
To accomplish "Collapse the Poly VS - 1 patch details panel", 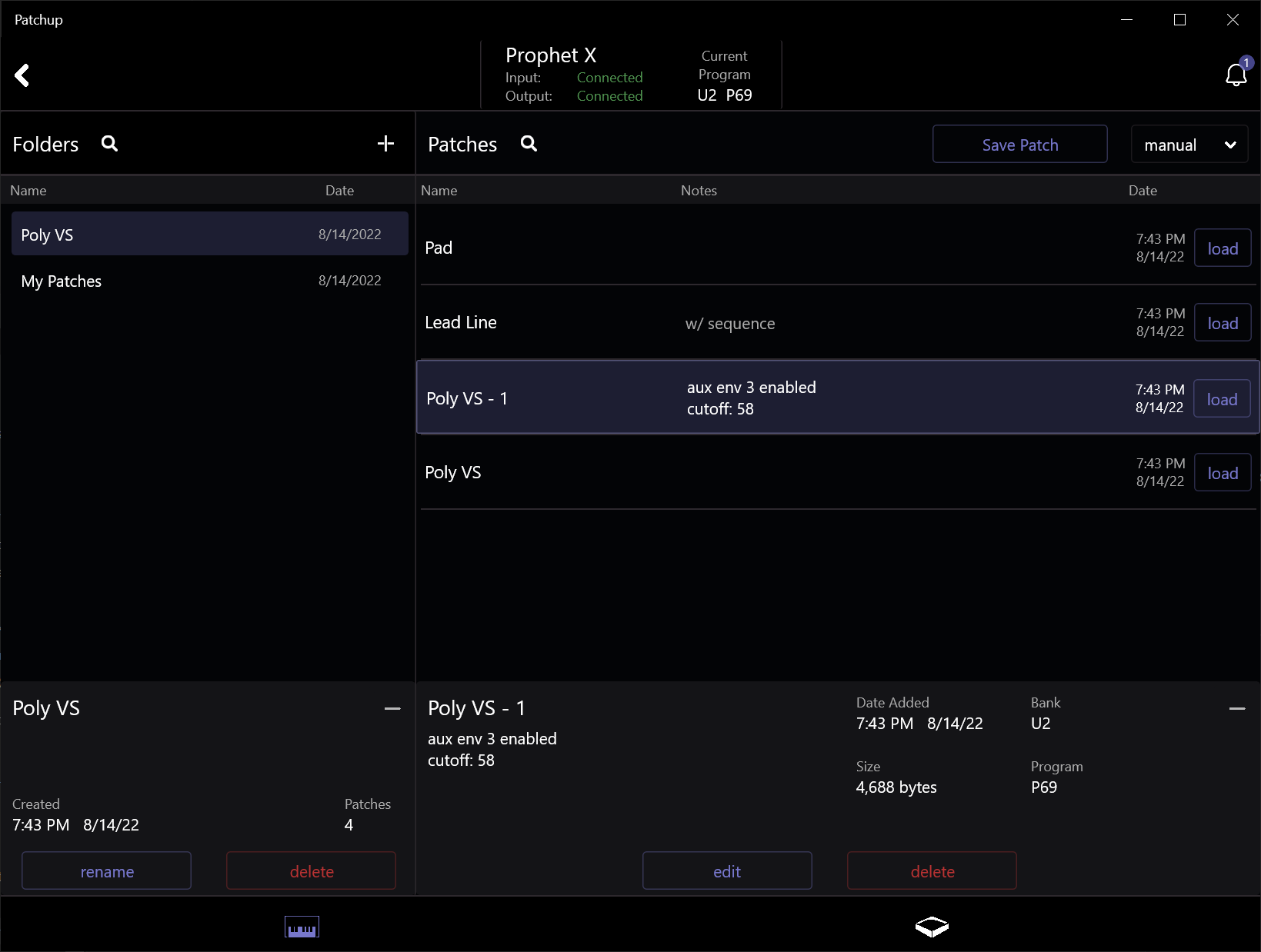I will (1237, 708).
